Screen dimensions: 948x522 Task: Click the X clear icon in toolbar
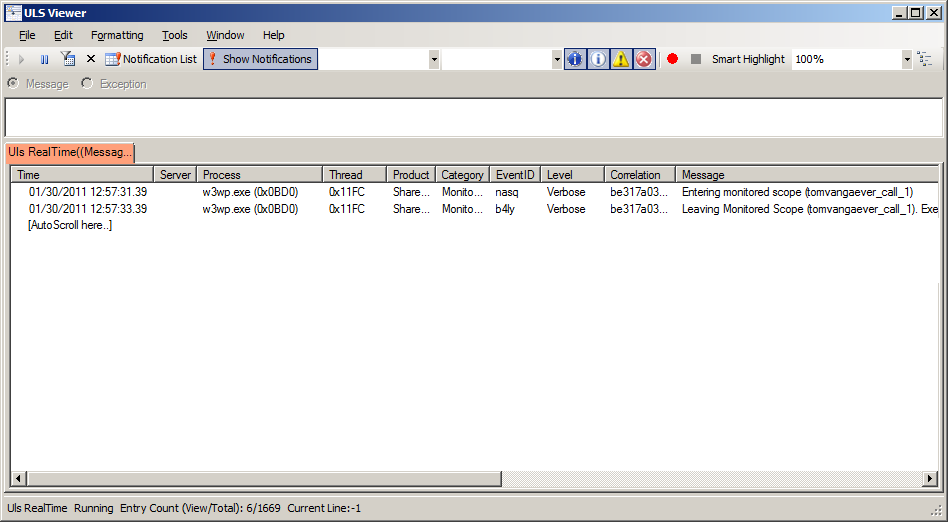coord(91,59)
